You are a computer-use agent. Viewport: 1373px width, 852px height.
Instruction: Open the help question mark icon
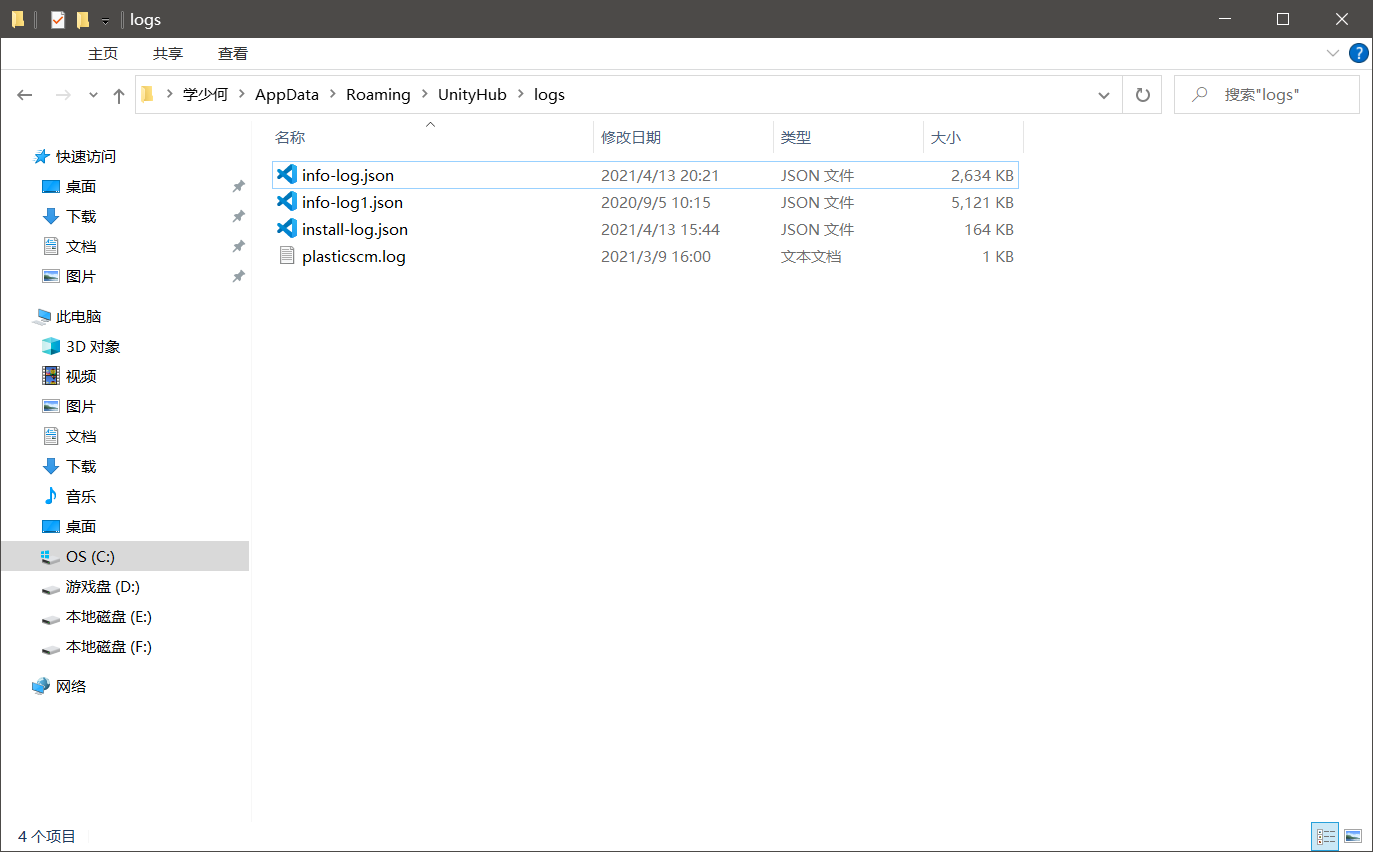[1358, 53]
